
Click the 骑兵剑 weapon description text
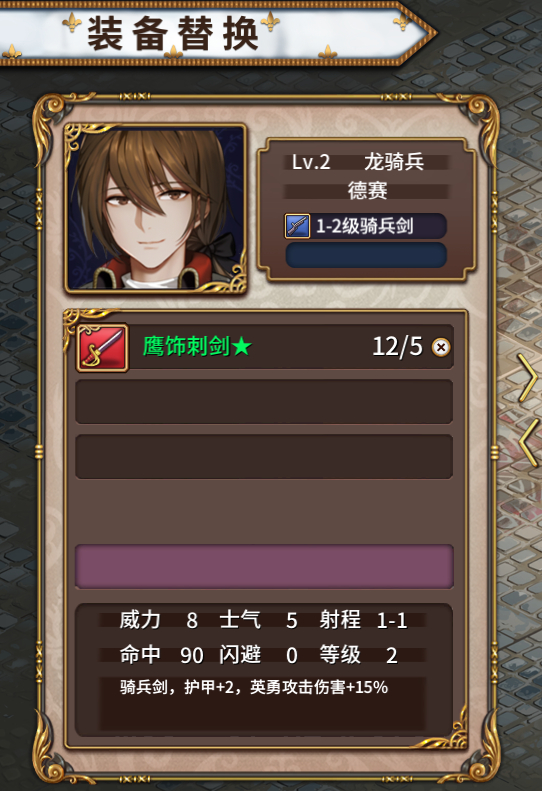[x=254, y=687]
